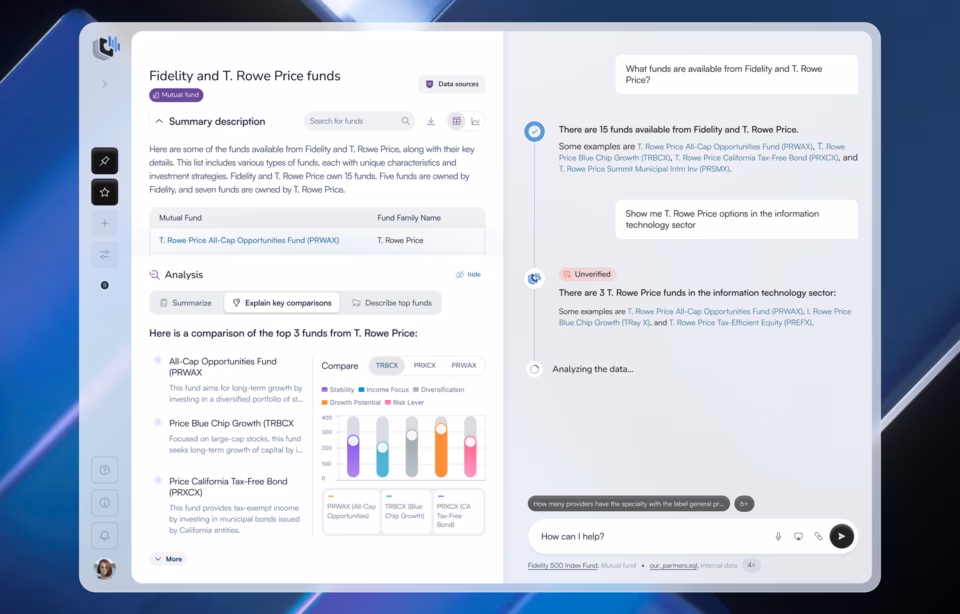The height and width of the screenshot is (614, 960).
Task: Click the Growth Potential legend swatch
Action: (324, 403)
